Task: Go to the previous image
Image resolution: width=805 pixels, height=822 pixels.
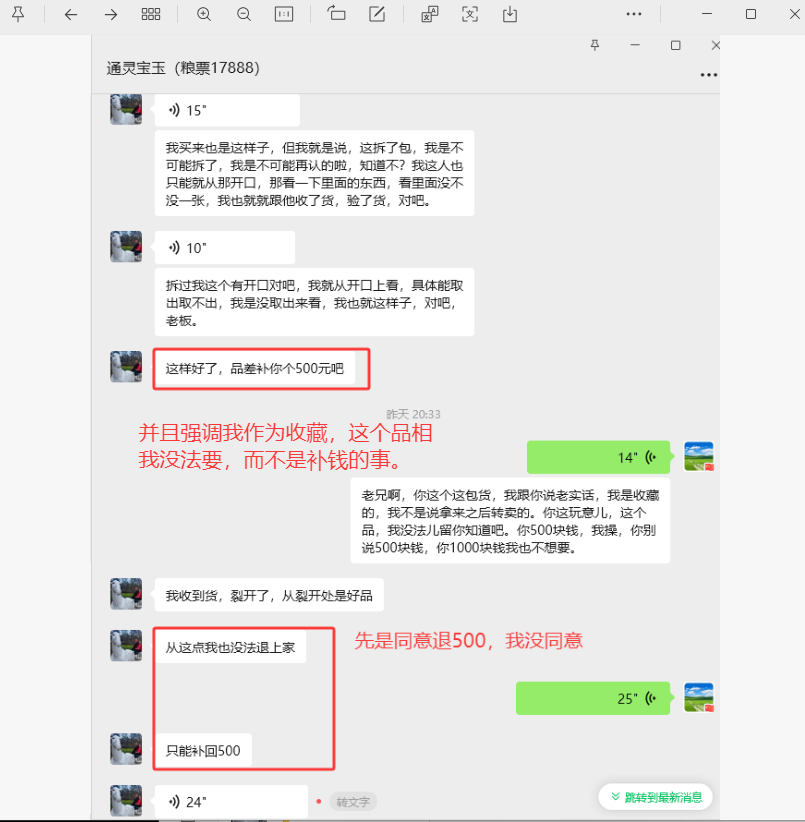Action: click(x=70, y=14)
